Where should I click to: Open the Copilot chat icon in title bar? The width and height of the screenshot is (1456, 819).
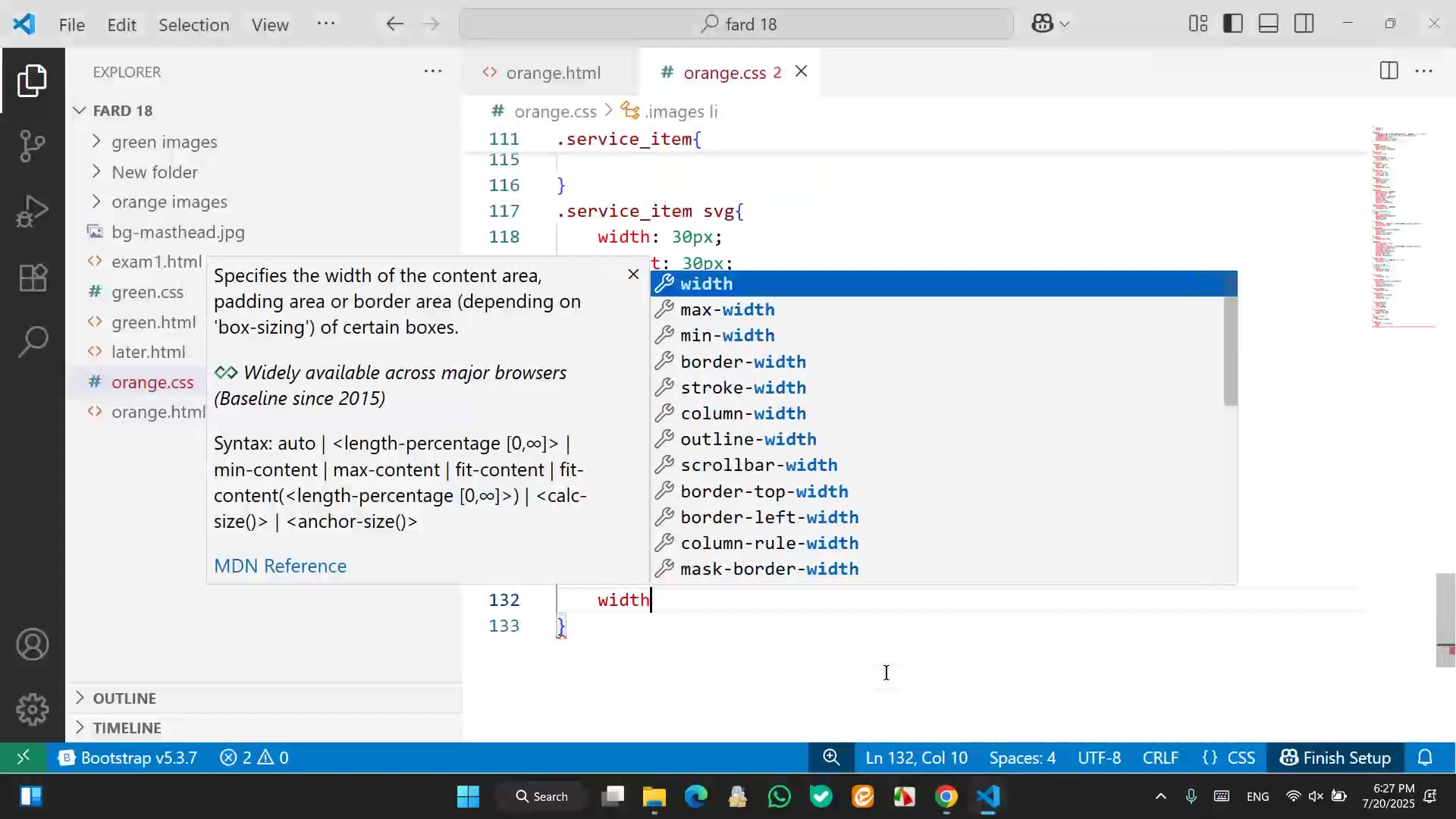click(x=1042, y=24)
